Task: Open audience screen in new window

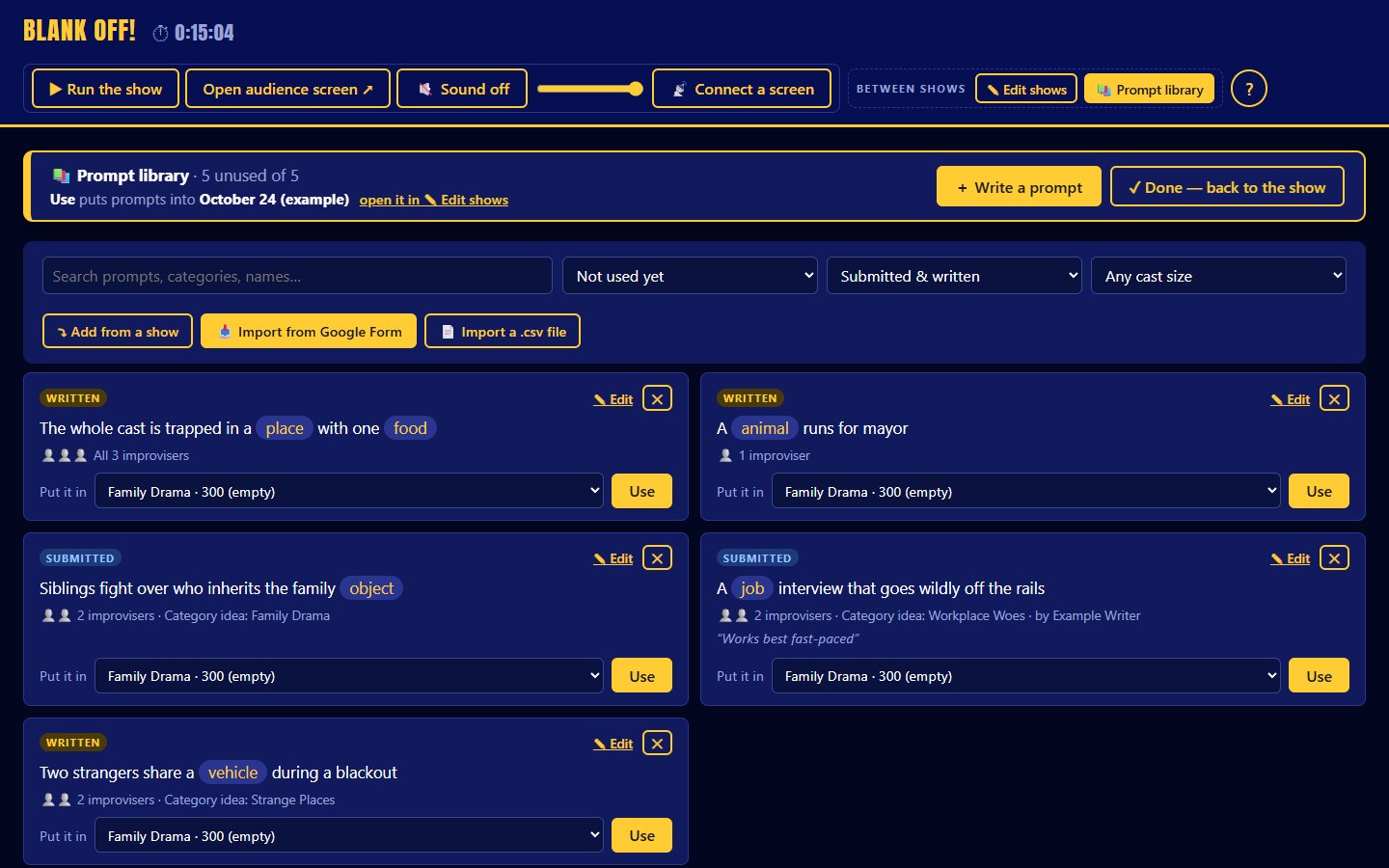Action: [x=287, y=89]
